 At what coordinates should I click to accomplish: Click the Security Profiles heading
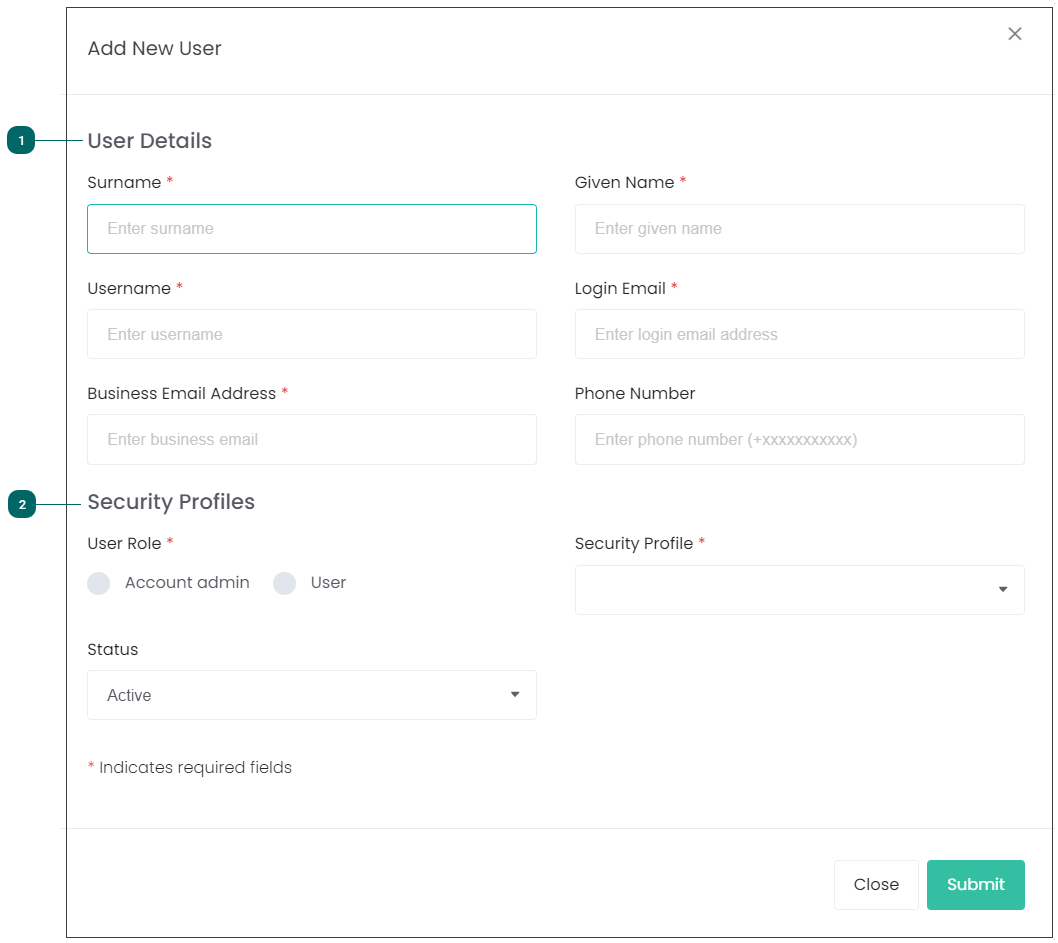(x=171, y=502)
